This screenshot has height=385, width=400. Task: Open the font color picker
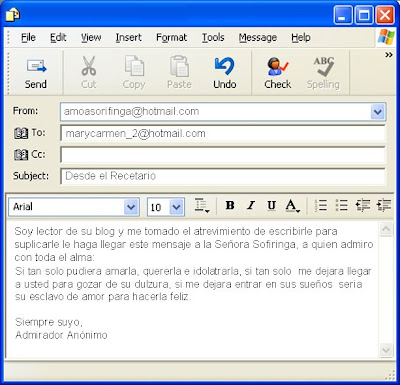(292, 206)
